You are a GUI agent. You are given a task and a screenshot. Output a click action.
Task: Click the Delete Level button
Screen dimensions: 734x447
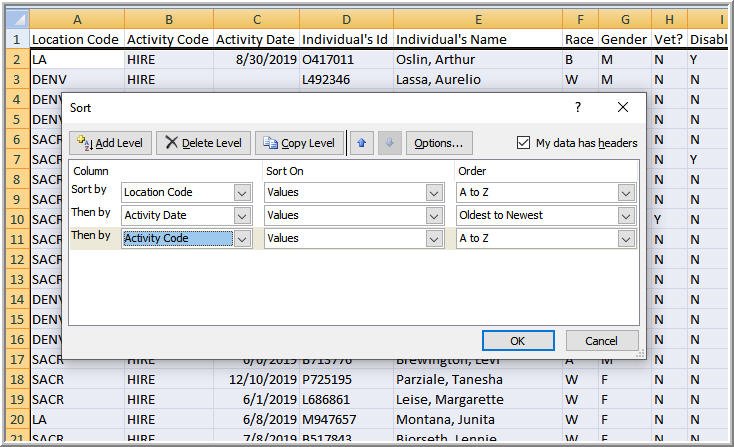point(203,143)
